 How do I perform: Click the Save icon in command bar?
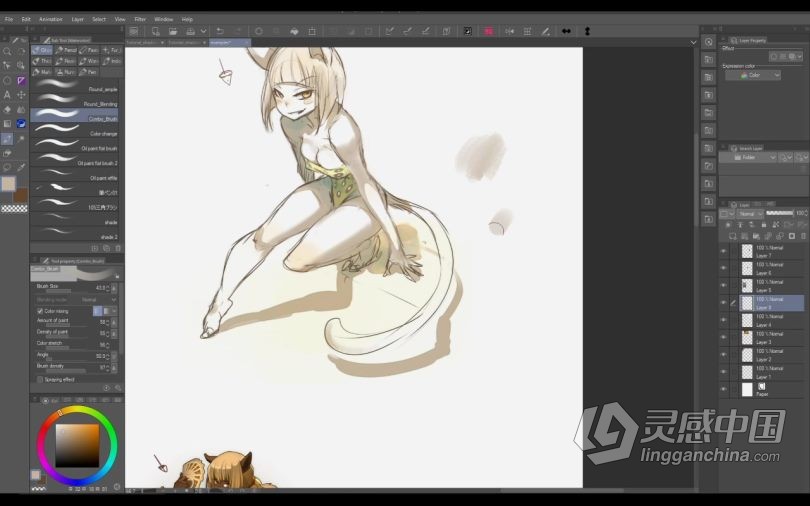(191, 31)
